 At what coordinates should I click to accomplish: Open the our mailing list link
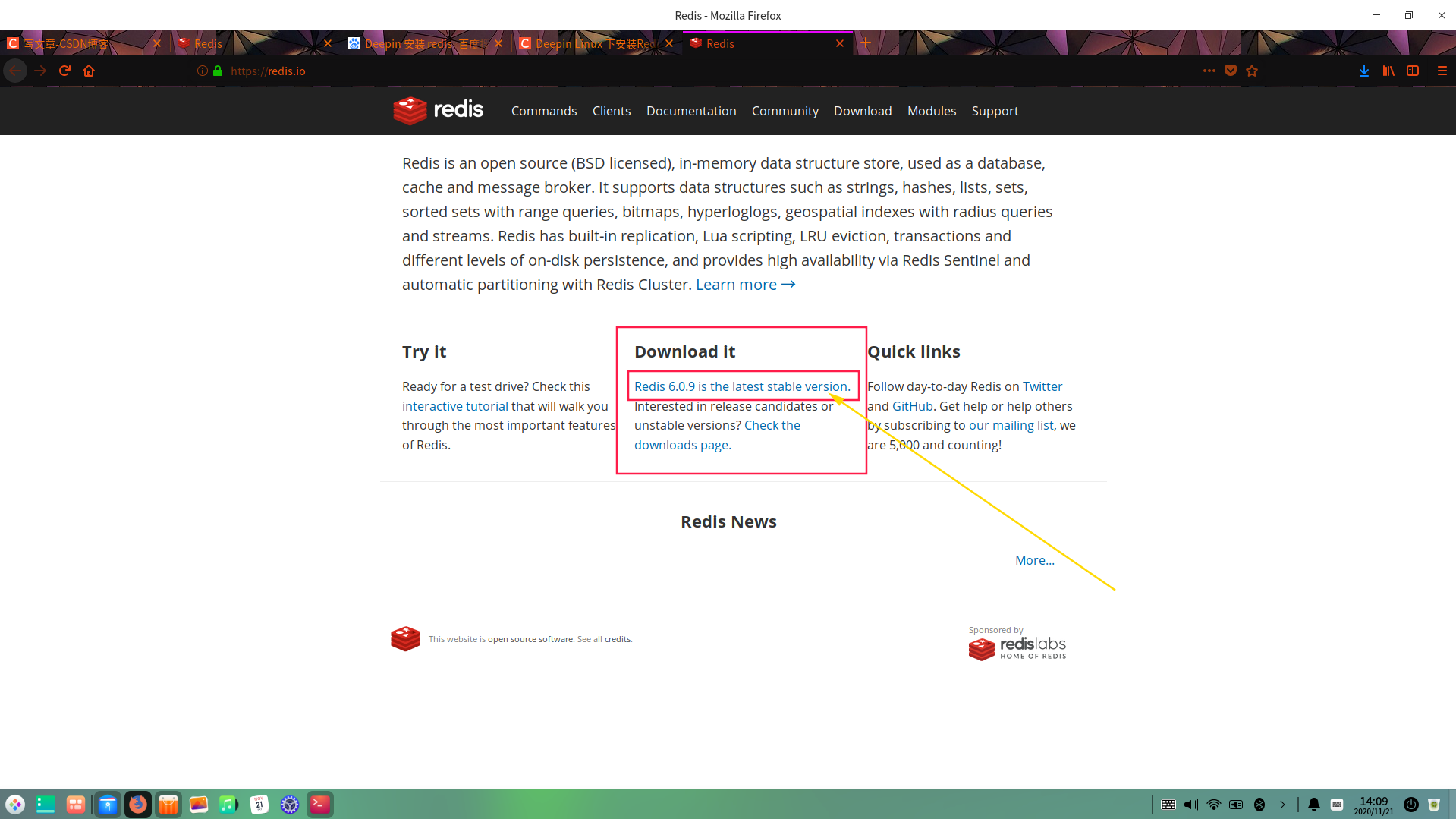(1011, 425)
